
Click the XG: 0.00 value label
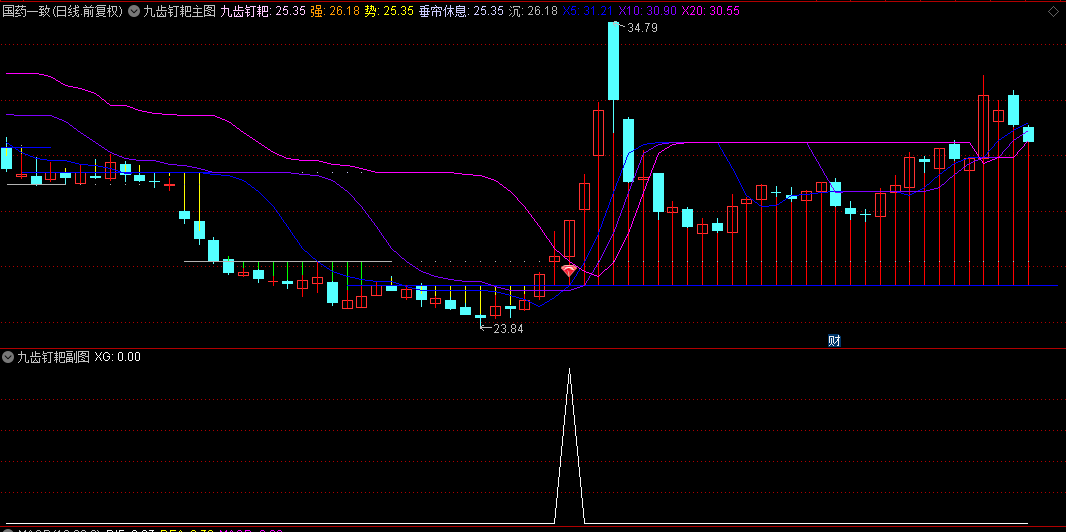click(117, 357)
